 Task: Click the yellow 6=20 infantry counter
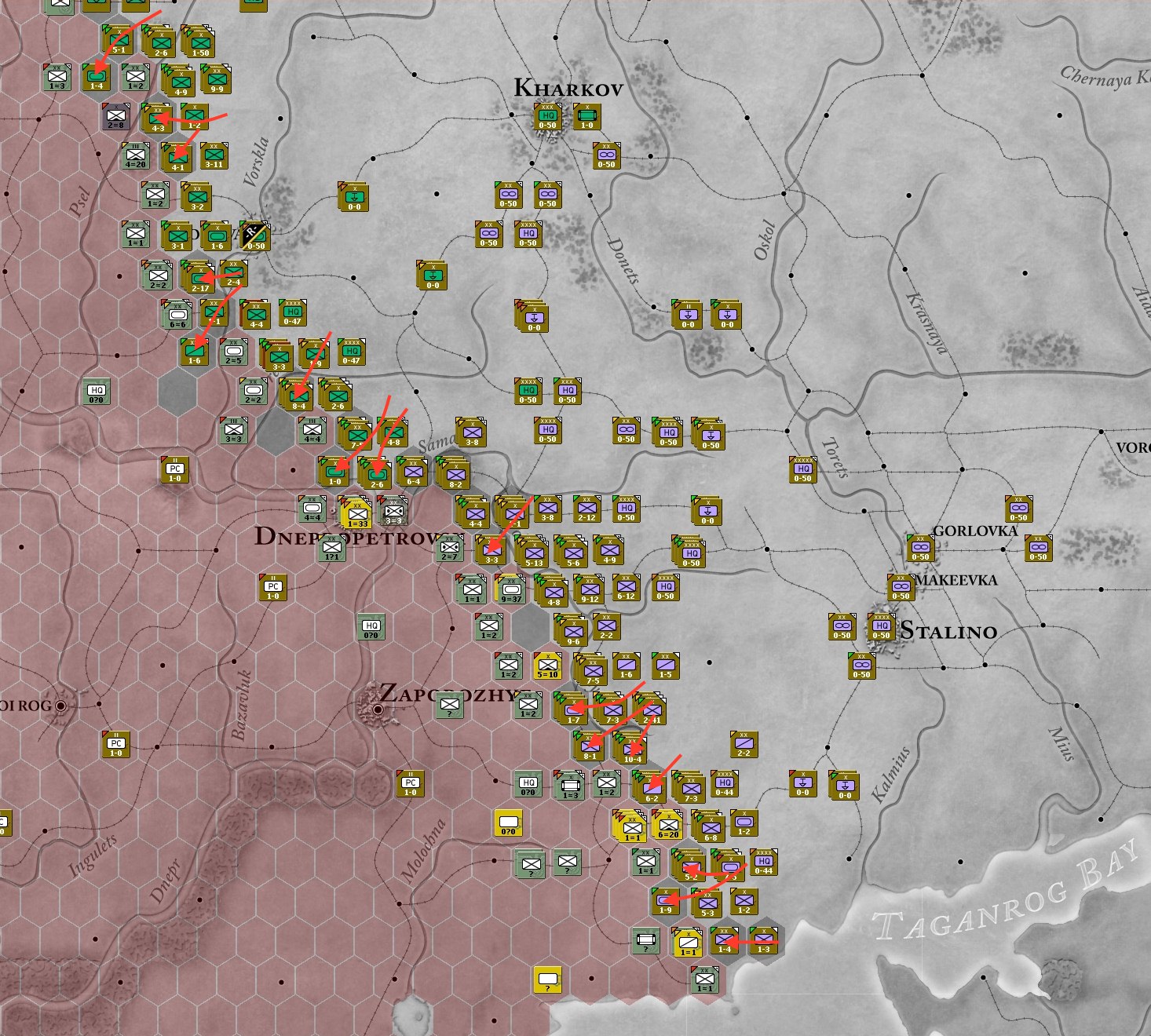[x=667, y=825]
